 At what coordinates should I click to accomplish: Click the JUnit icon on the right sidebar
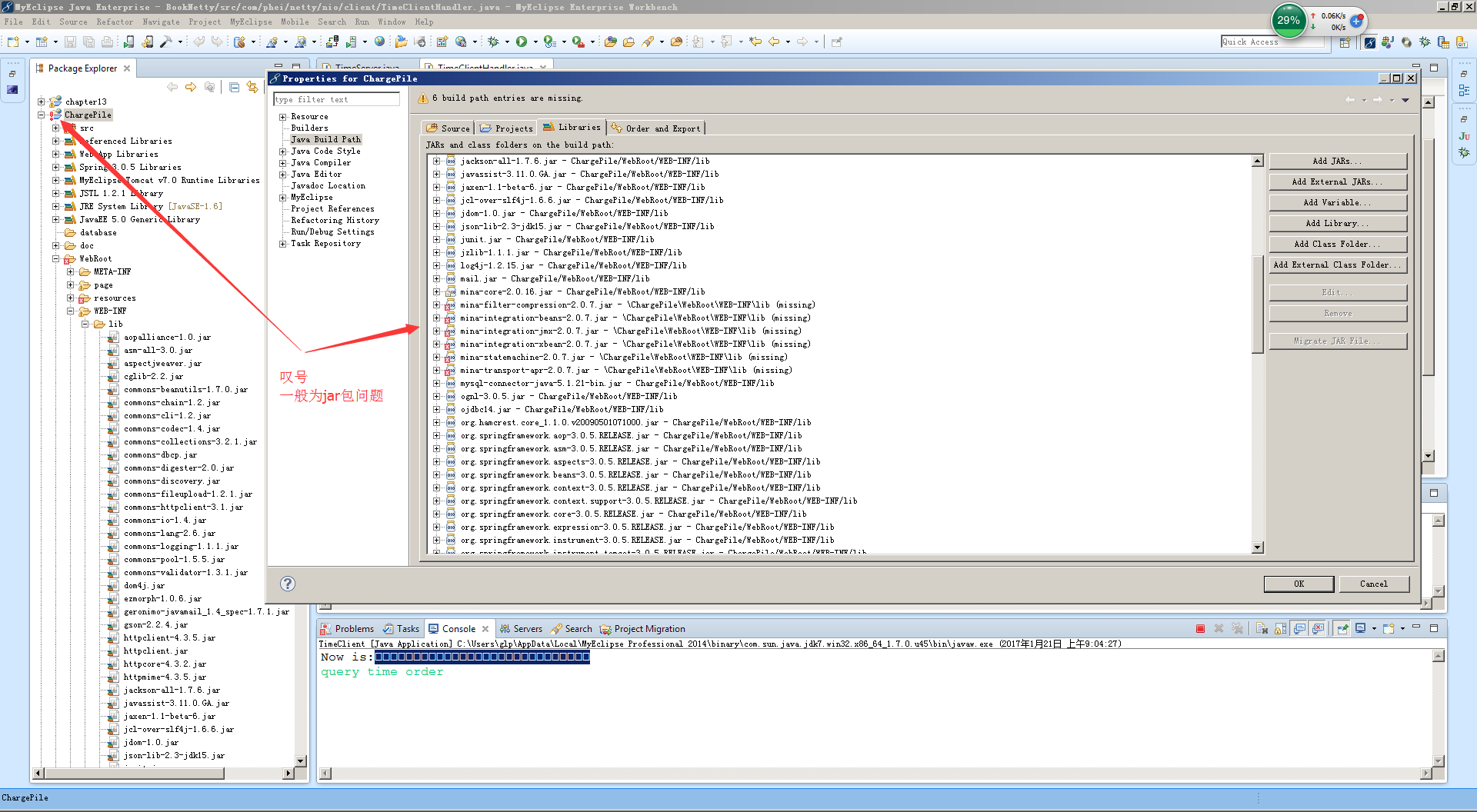(1464, 136)
